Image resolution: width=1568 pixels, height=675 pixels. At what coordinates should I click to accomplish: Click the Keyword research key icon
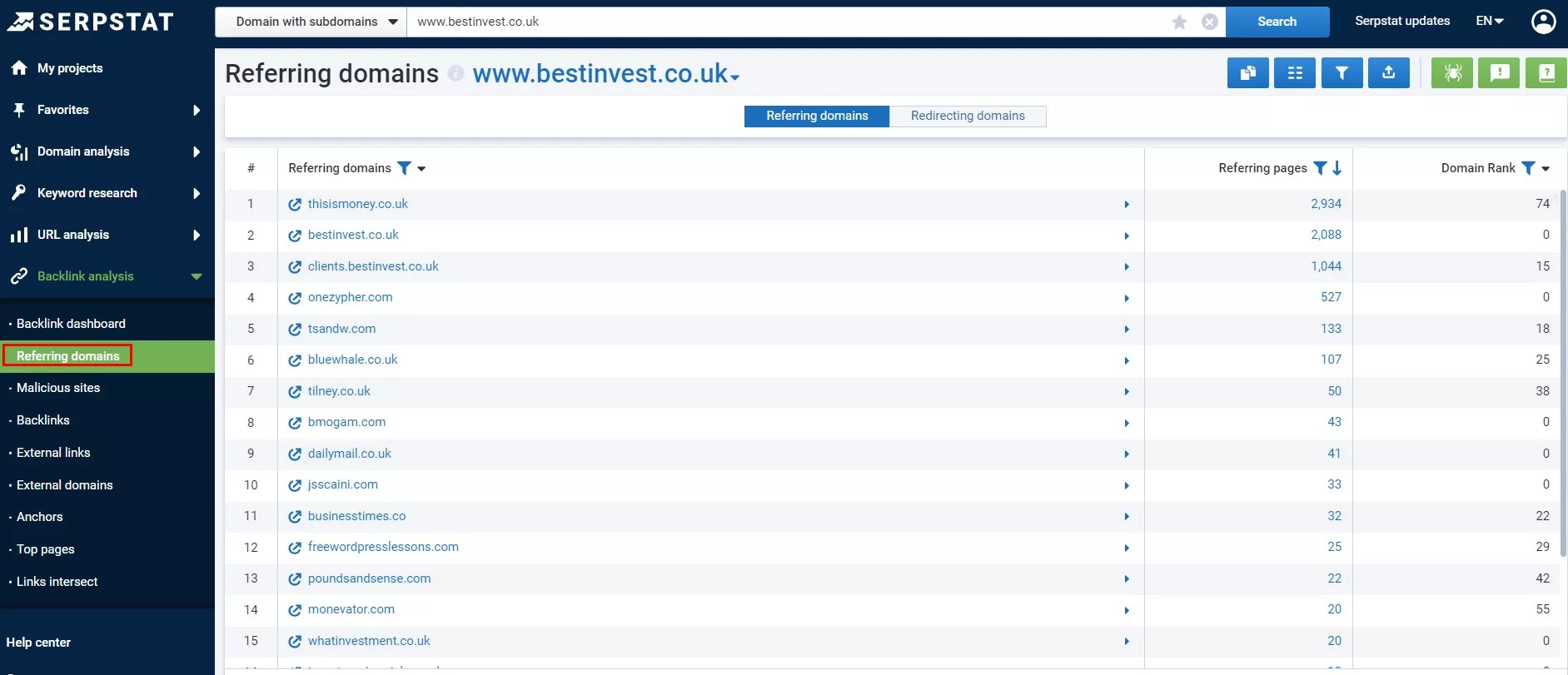point(19,193)
